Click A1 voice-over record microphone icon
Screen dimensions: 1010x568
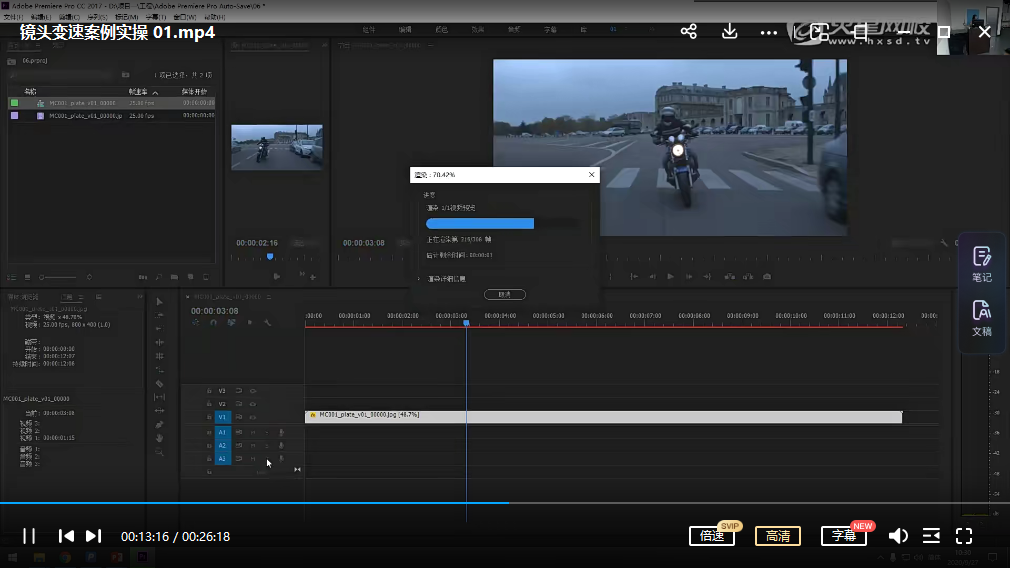(281, 432)
